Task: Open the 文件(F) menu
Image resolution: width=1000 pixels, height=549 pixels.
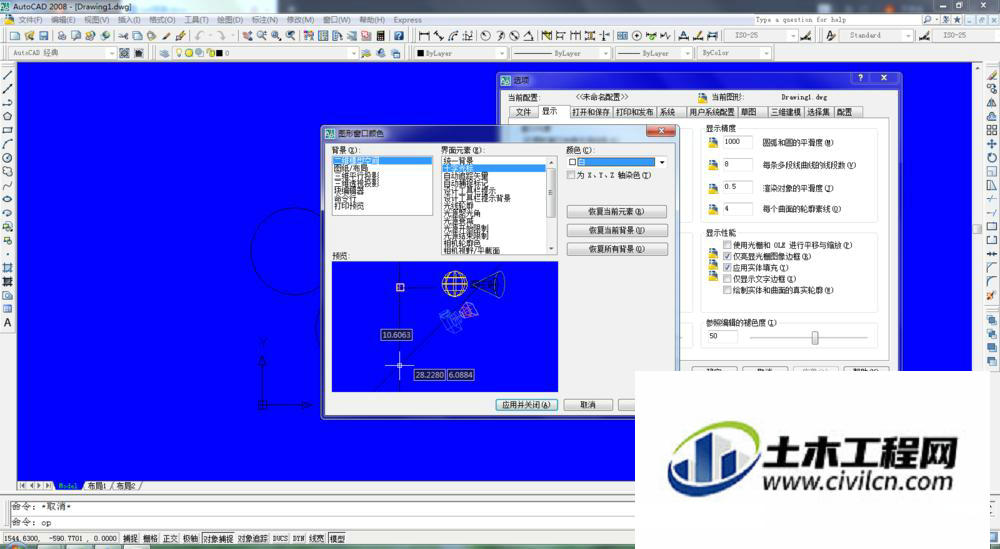Action: point(30,20)
